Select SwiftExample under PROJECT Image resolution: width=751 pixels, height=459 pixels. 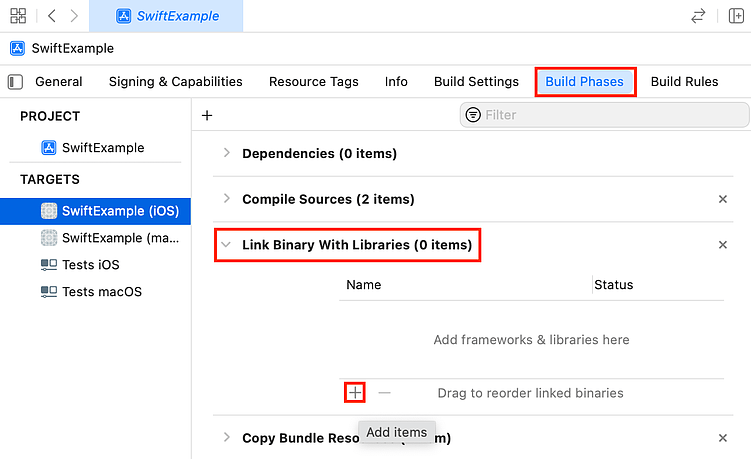pos(95,148)
